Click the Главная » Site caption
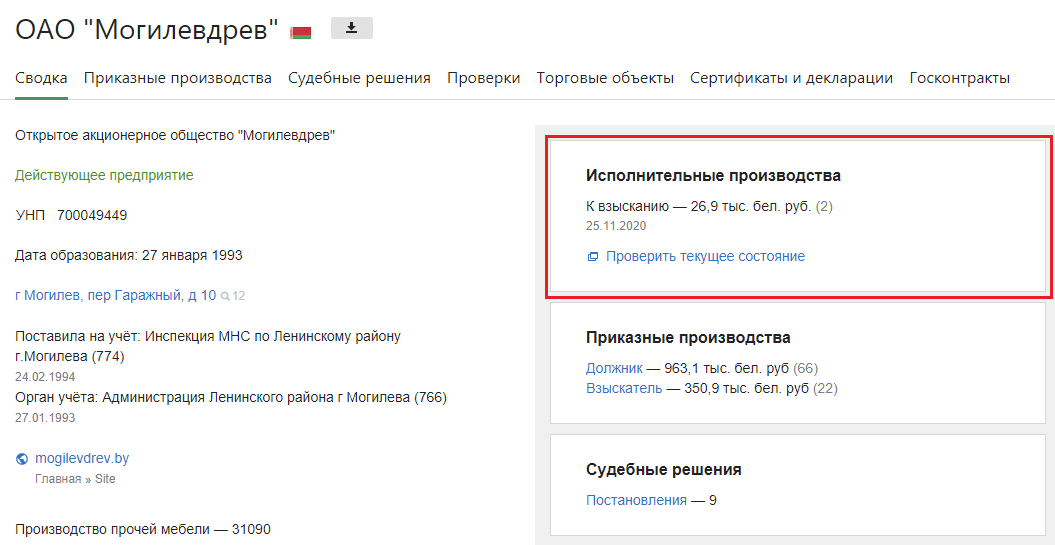This screenshot has height=545, width=1055. coord(75,479)
